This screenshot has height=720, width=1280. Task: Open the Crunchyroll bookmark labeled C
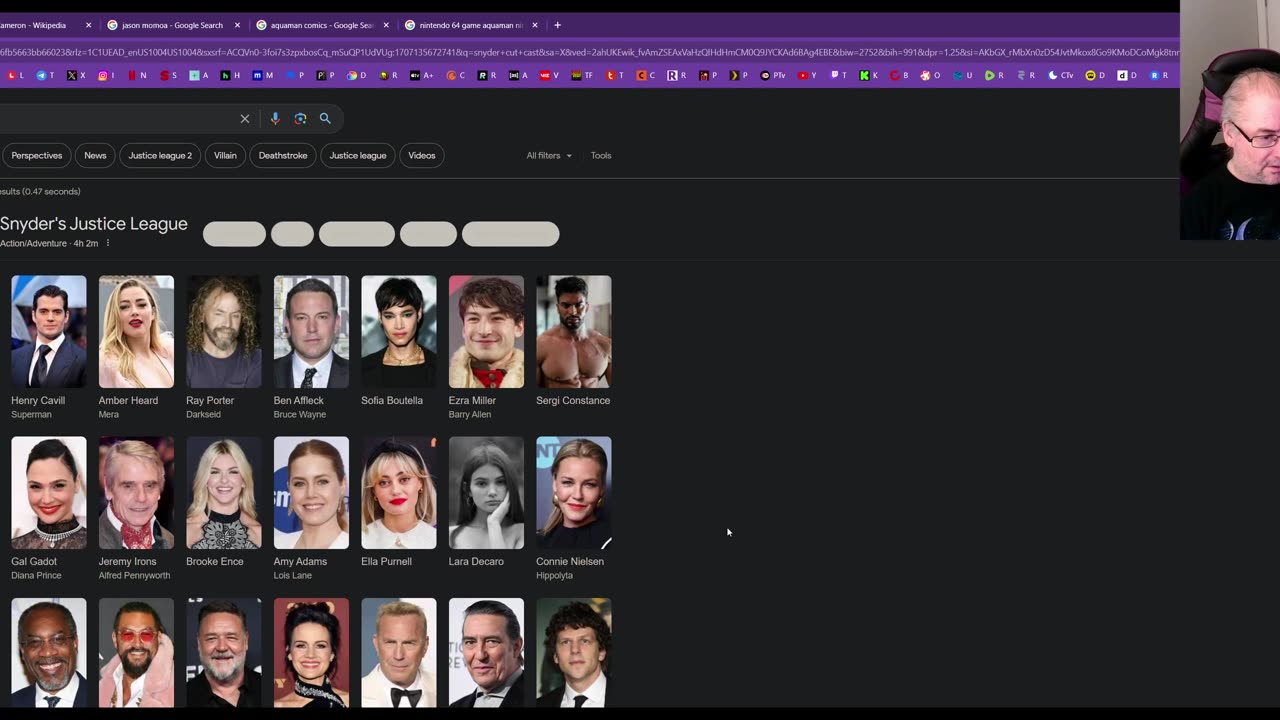455,75
